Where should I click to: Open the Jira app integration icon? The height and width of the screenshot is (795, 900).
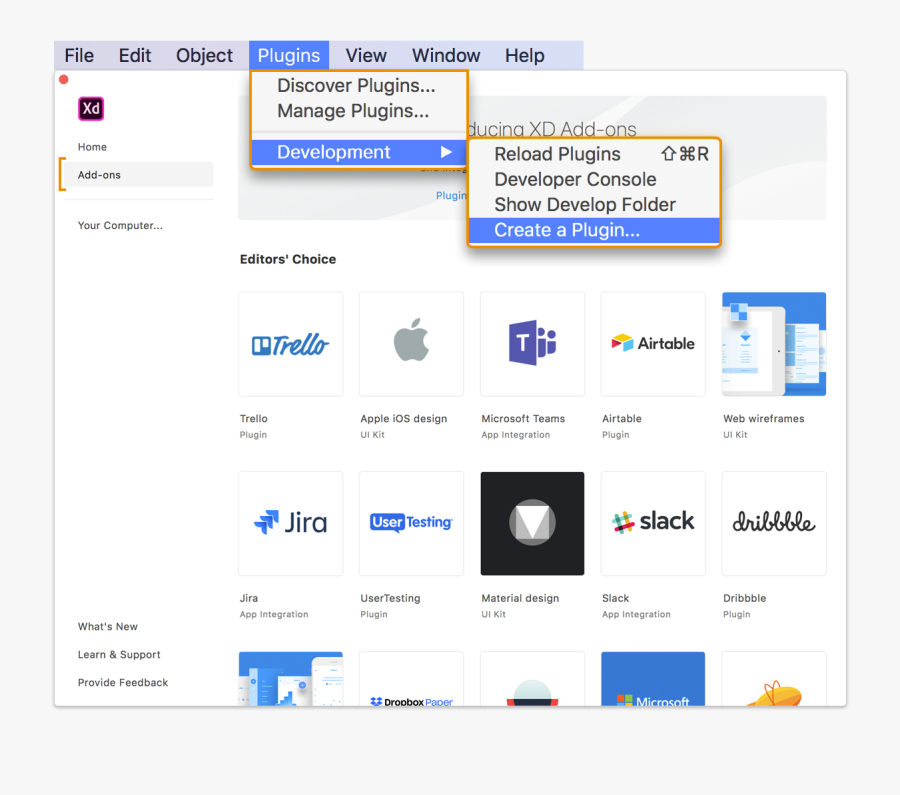[x=290, y=523]
